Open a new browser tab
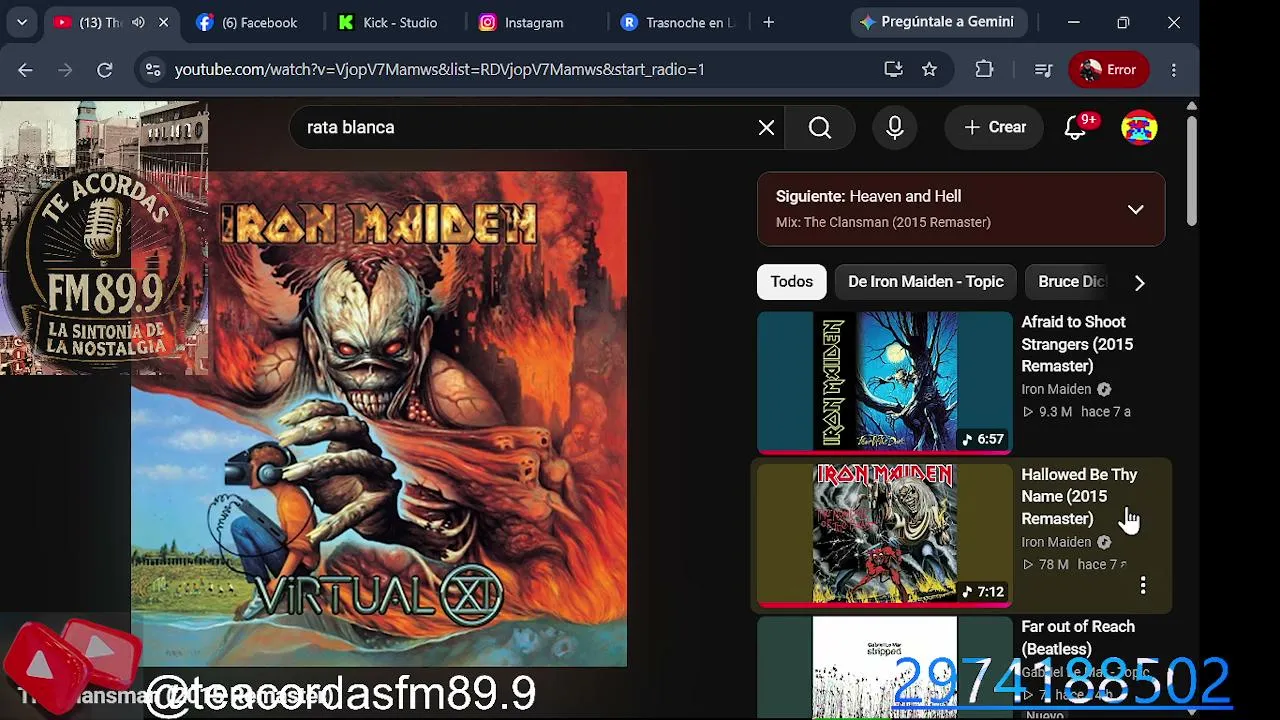Viewport: 1280px width, 720px height. tap(768, 22)
